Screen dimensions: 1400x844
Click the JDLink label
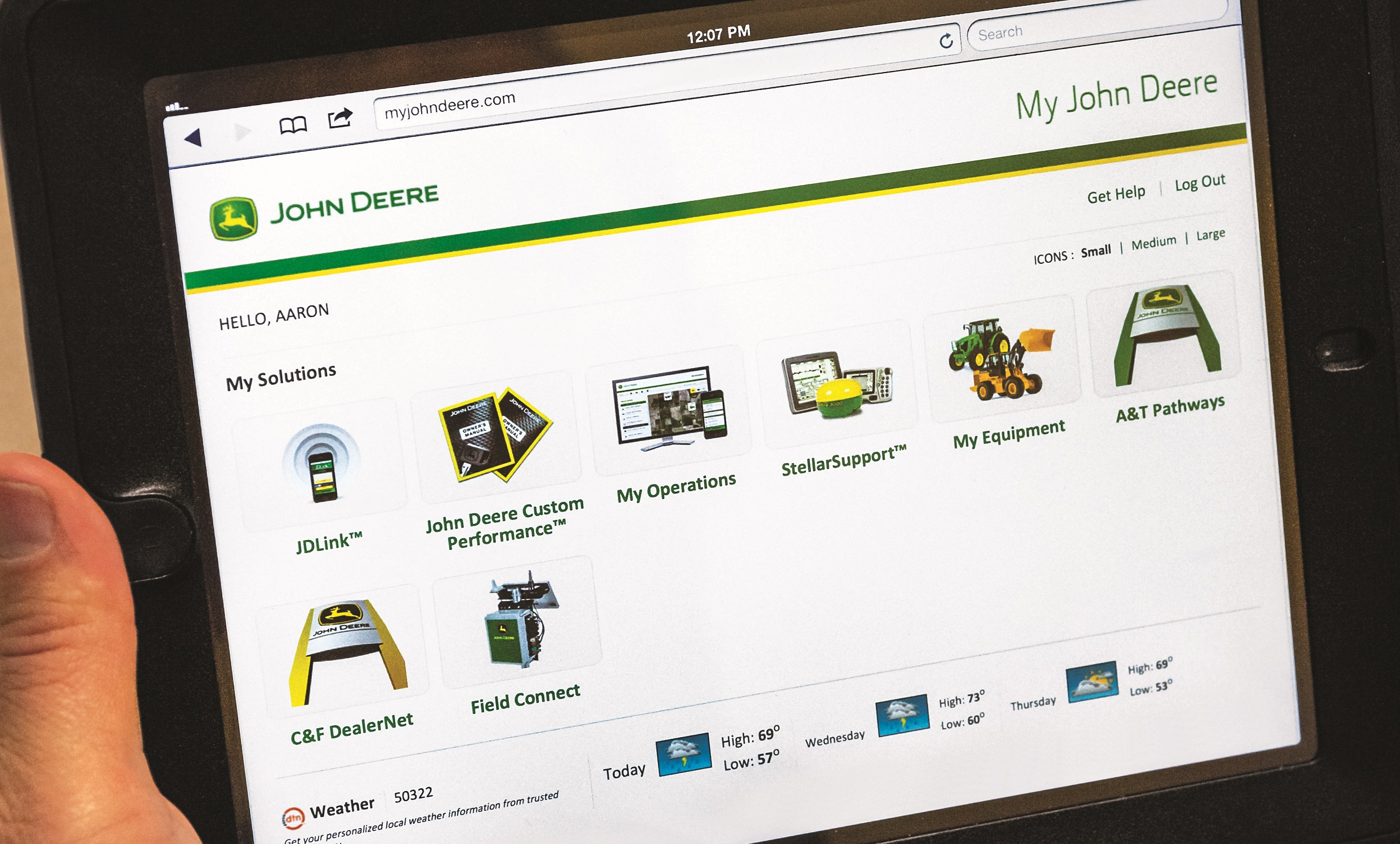(329, 542)
